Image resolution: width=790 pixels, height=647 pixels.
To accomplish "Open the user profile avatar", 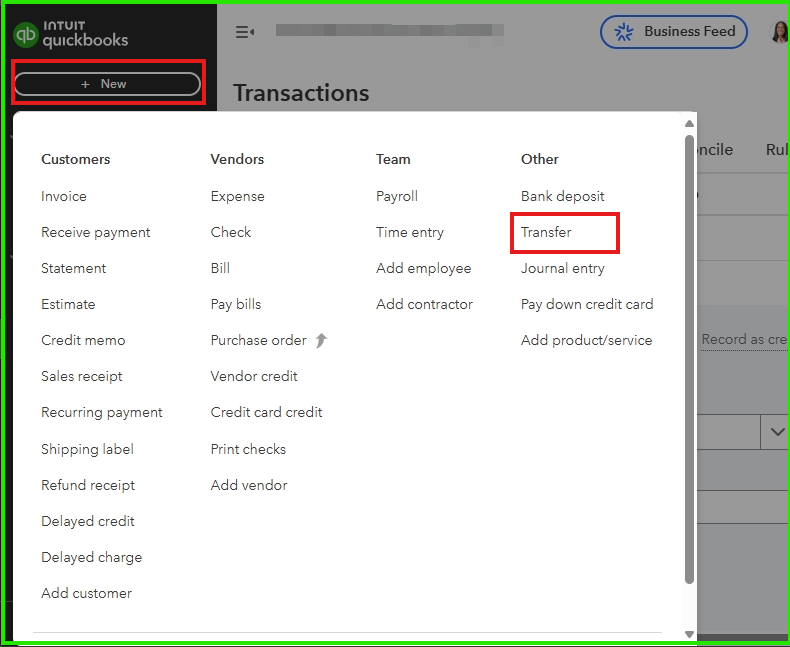I will coord(780,32).
